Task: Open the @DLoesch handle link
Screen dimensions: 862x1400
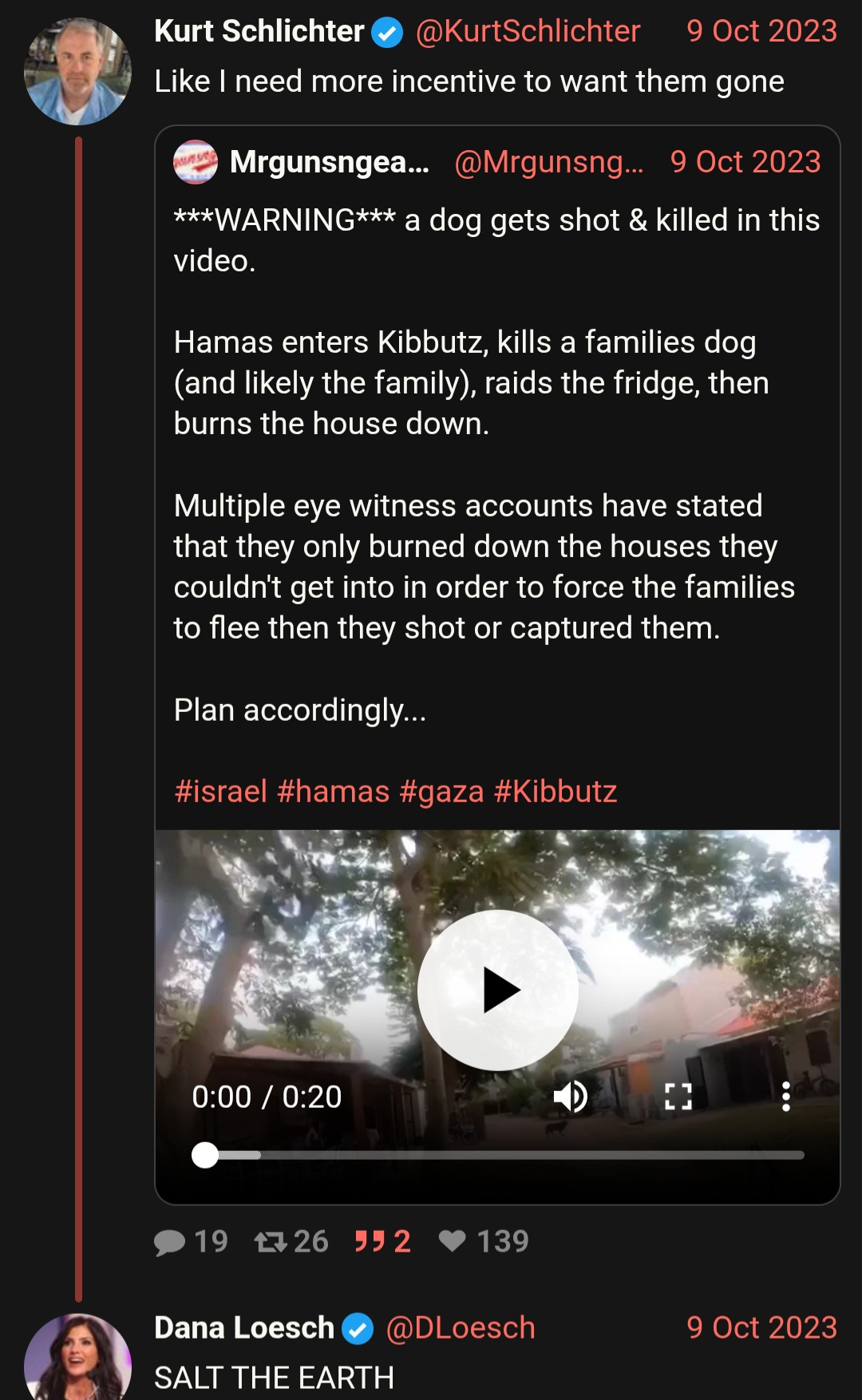Action: (x=461, y=1328)
